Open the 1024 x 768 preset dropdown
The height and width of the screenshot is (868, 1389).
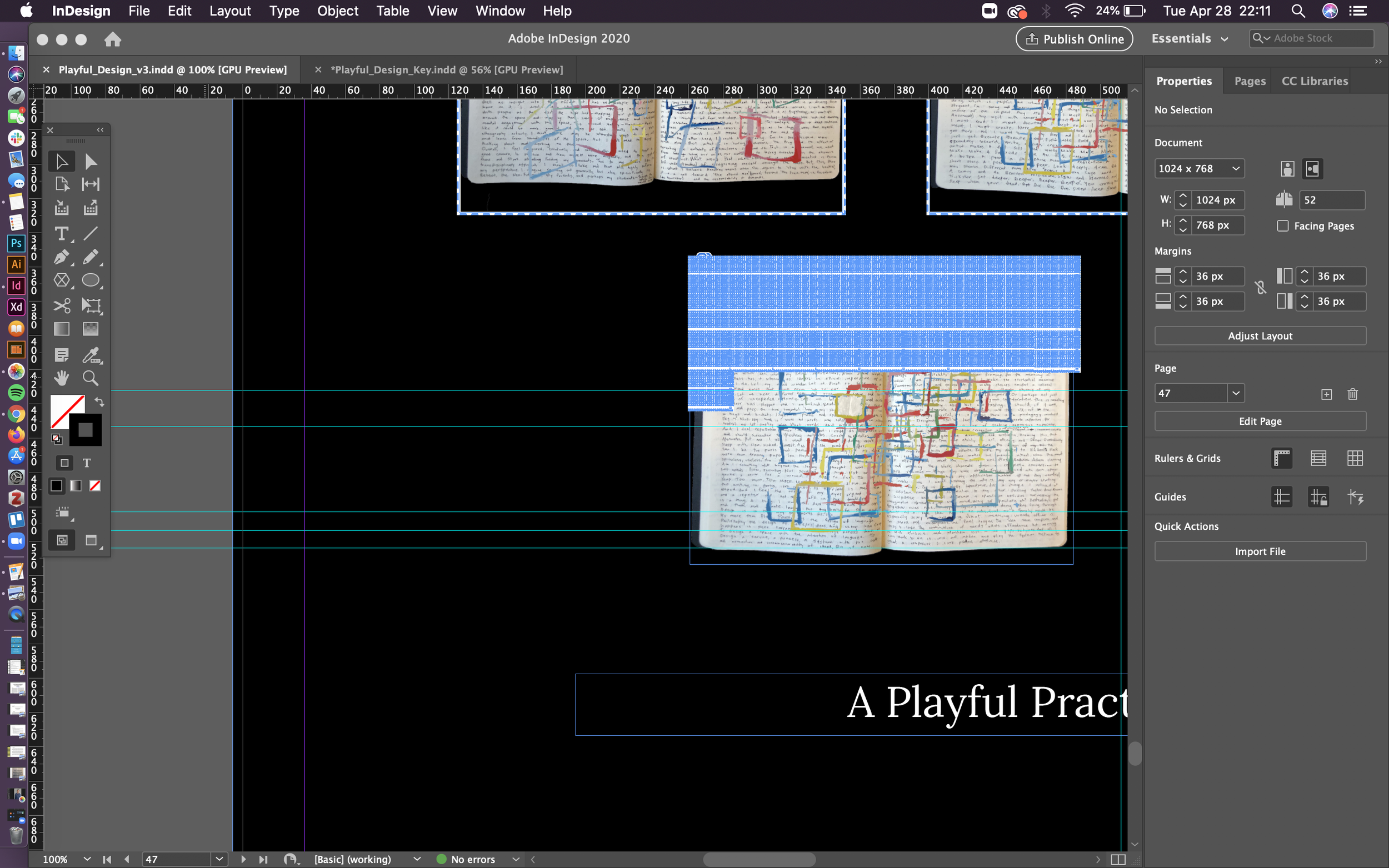pyautogui.click(x=1198, y=168)
